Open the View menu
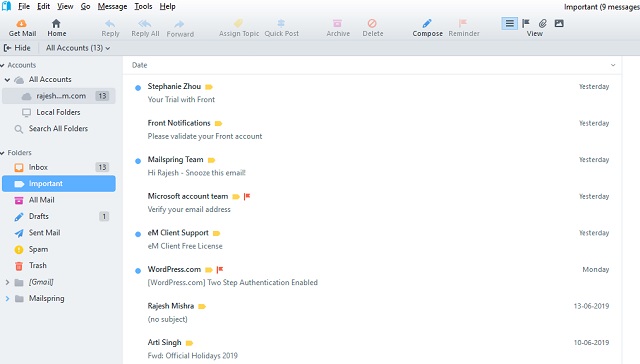Viewport: 640px width, 364px height. (65, 7)
